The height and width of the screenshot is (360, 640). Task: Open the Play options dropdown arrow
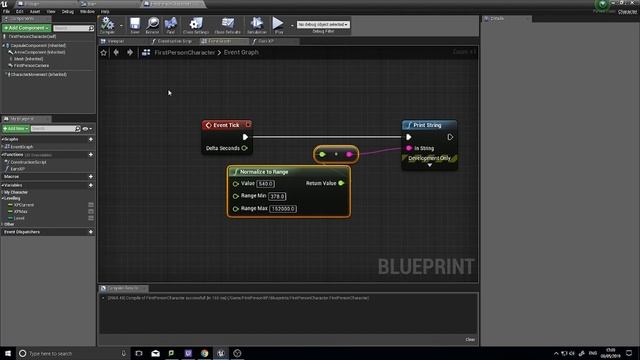point(292,25)
